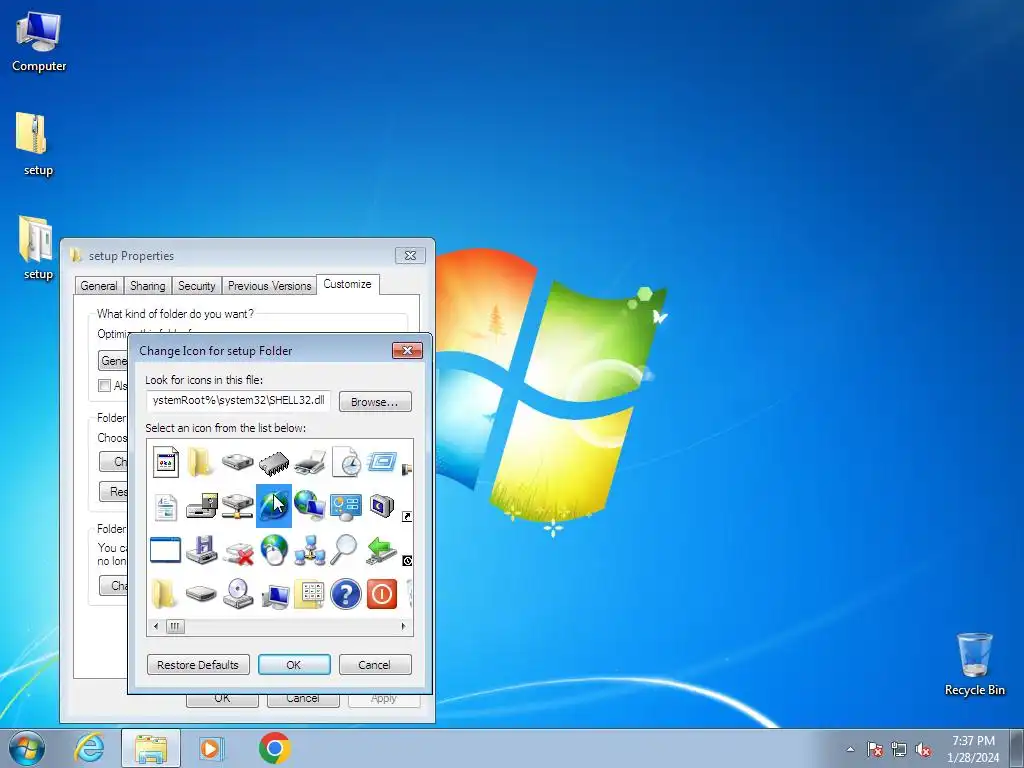Close the Change Icon dialog with red X

[x=408, y=351]
